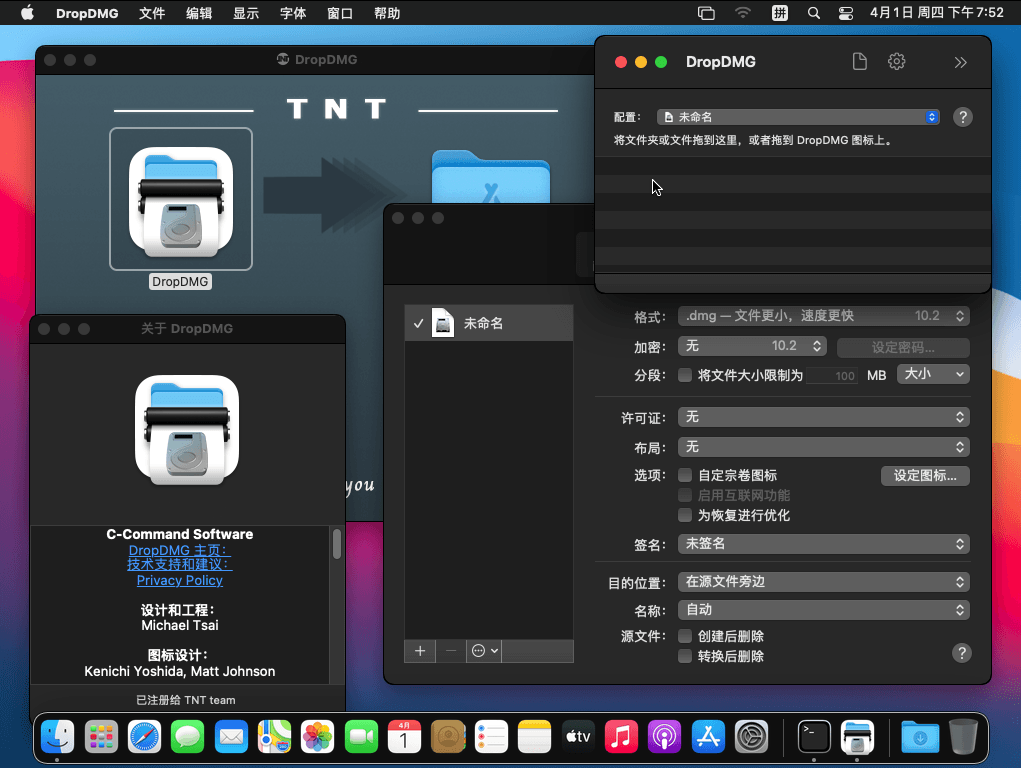The image size is (1021, 768).
Task: Expand toolbar overflow double-chevron in DropDMG window
Action: pyautogui.click(x=960, y=63)
